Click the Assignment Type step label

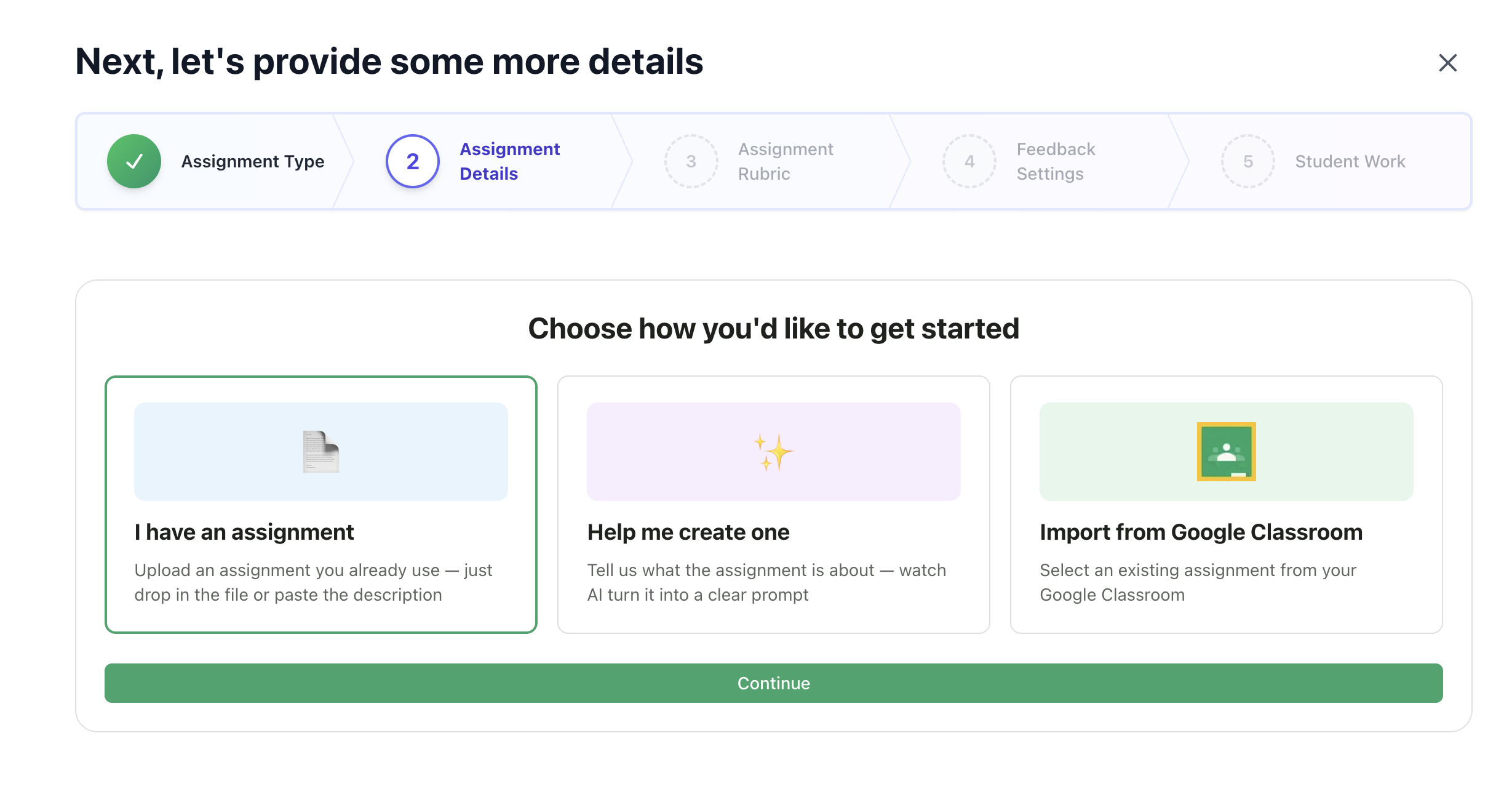pos(252,161)
